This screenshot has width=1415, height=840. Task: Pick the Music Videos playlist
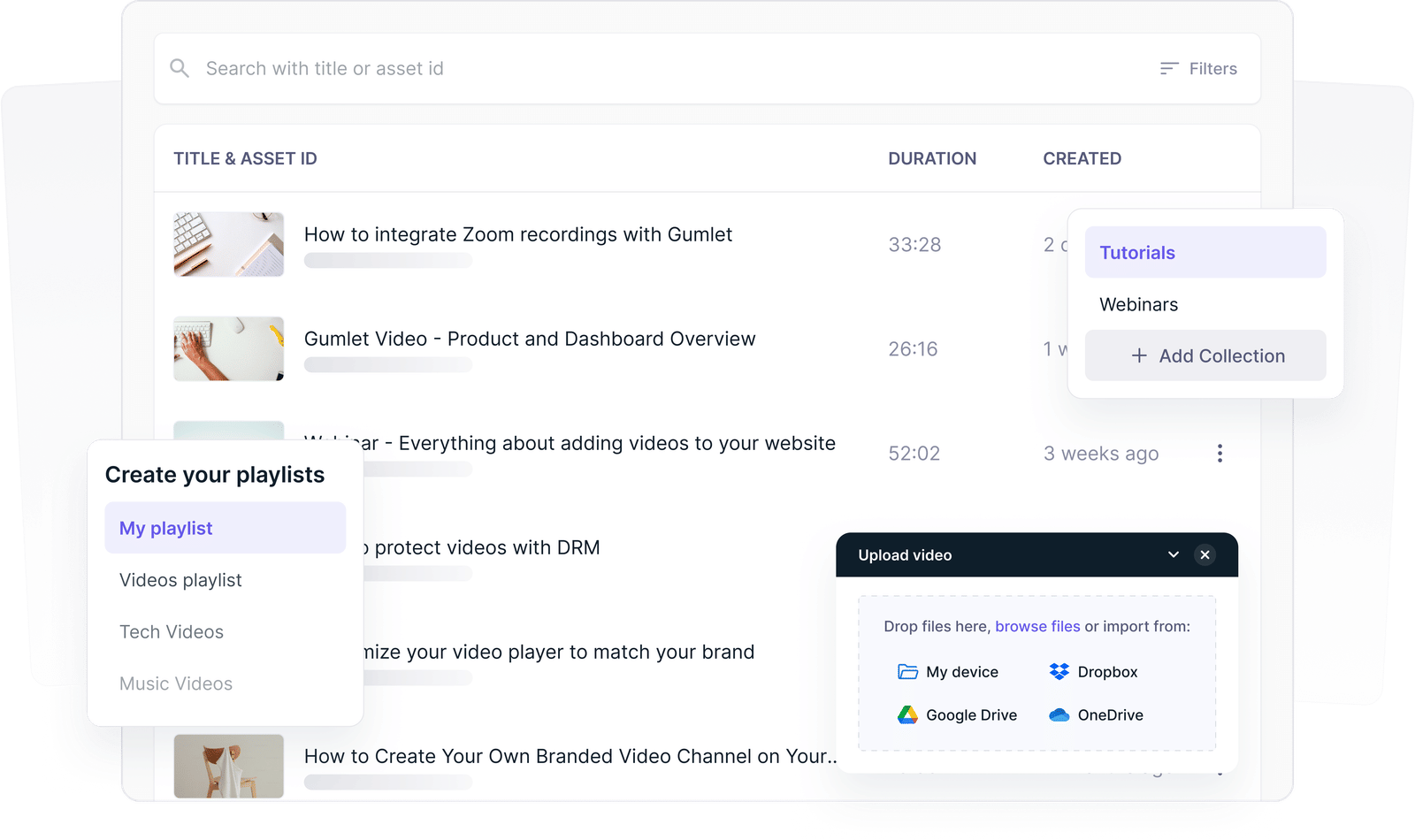(x=175, y=683)
